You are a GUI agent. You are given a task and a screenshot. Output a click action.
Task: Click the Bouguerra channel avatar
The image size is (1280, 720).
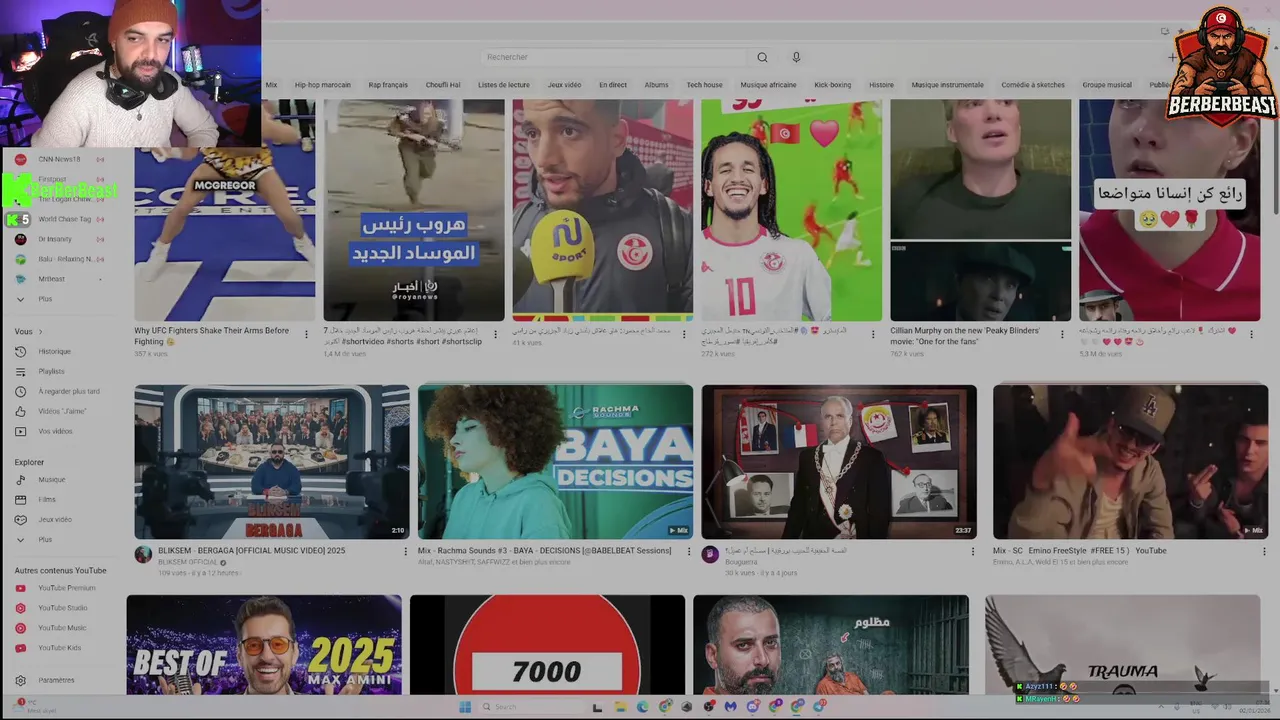(x=710, y=554)
